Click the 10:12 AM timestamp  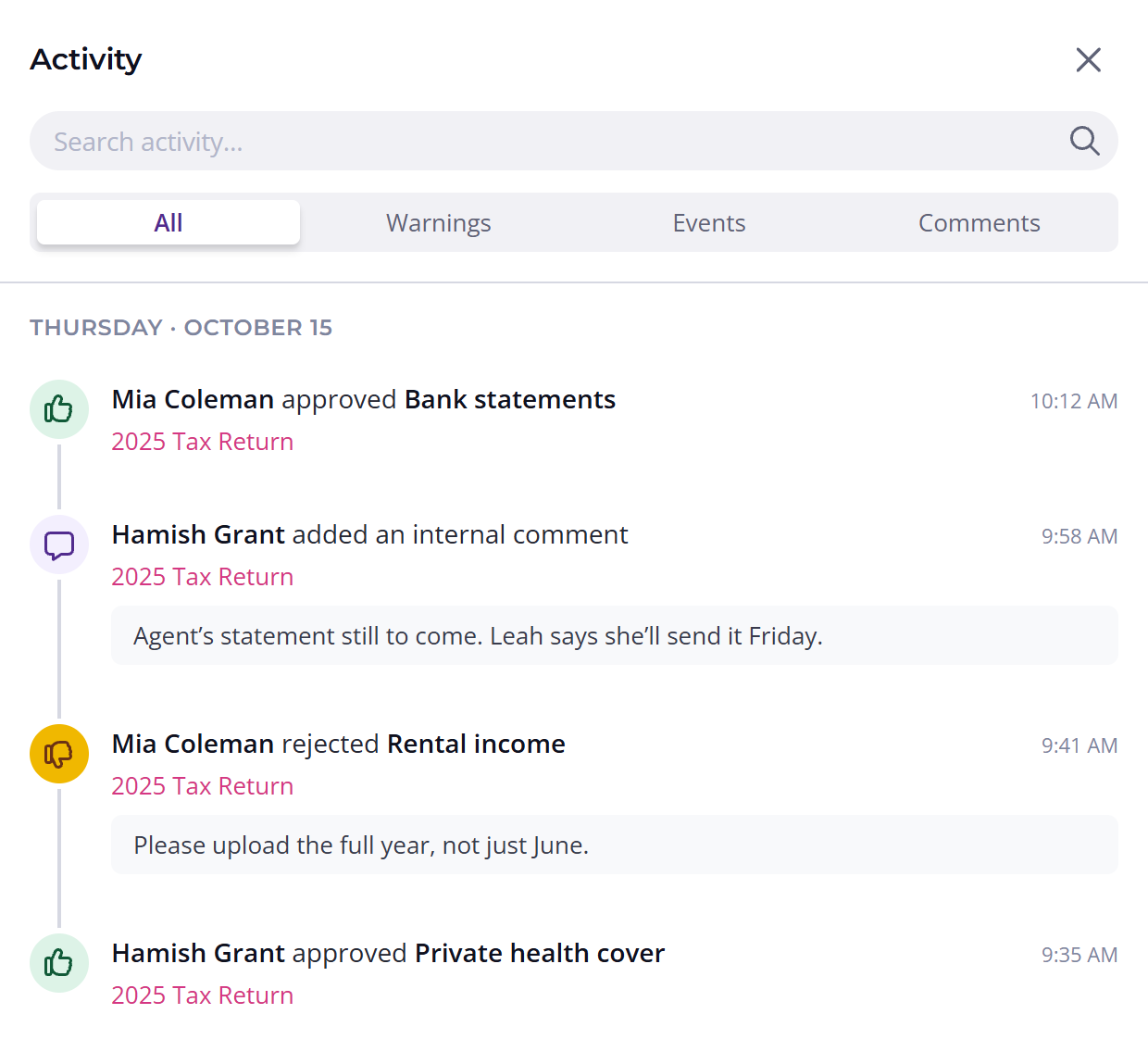pyautogui.click(x=1073, y=401)
